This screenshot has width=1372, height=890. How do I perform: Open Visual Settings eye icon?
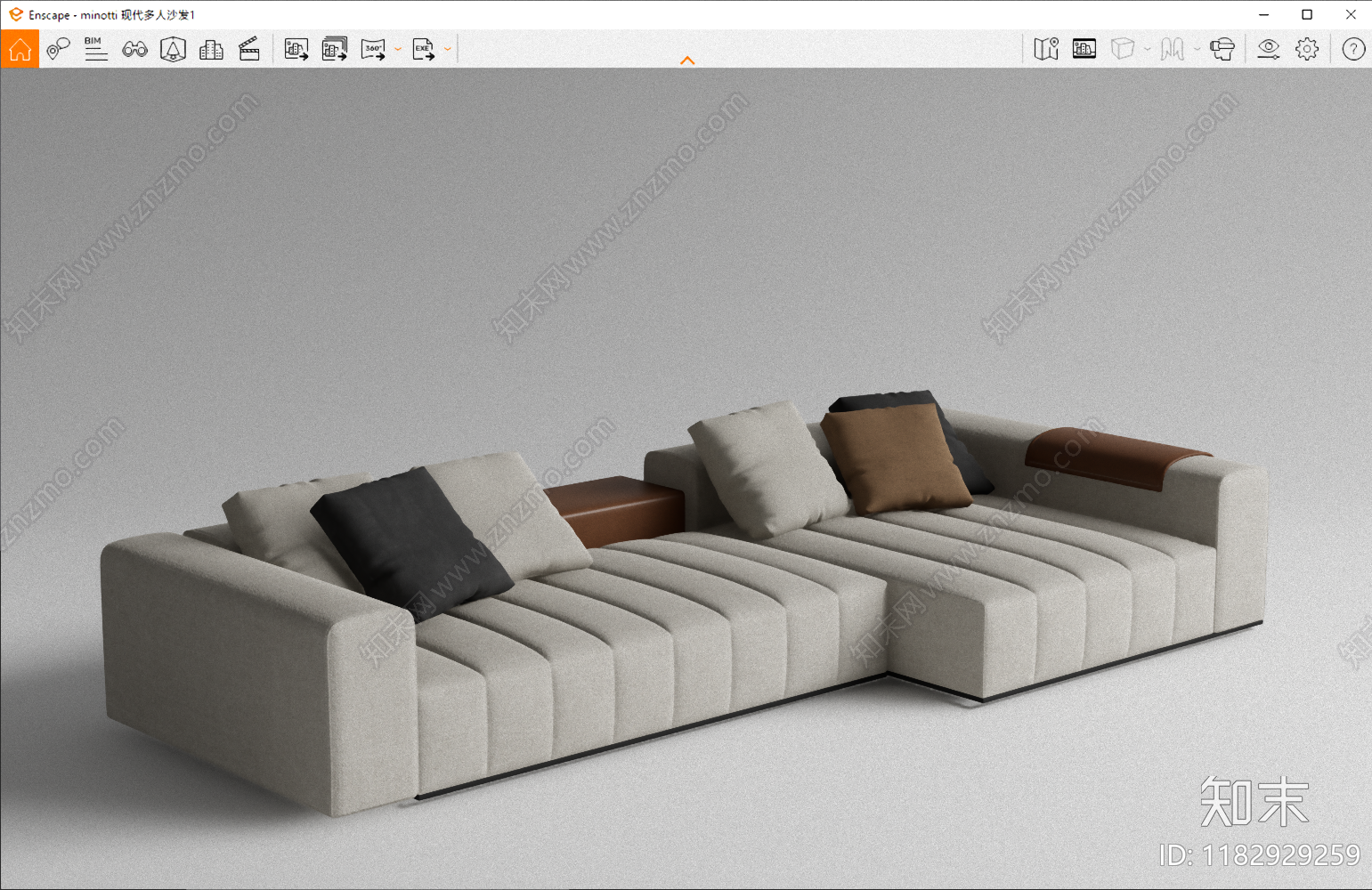[x=1269, y=49]
